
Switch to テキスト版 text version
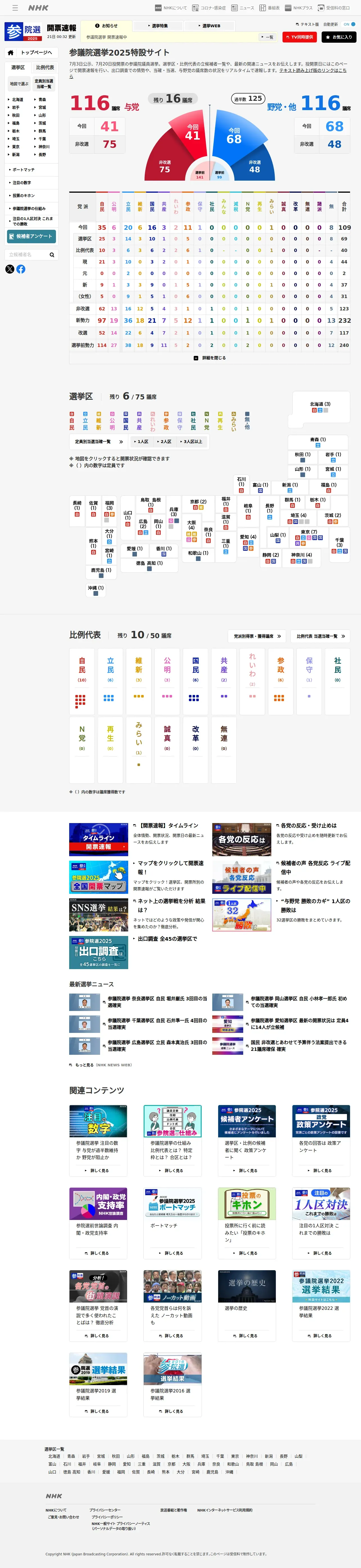click(x=307, y=24)
